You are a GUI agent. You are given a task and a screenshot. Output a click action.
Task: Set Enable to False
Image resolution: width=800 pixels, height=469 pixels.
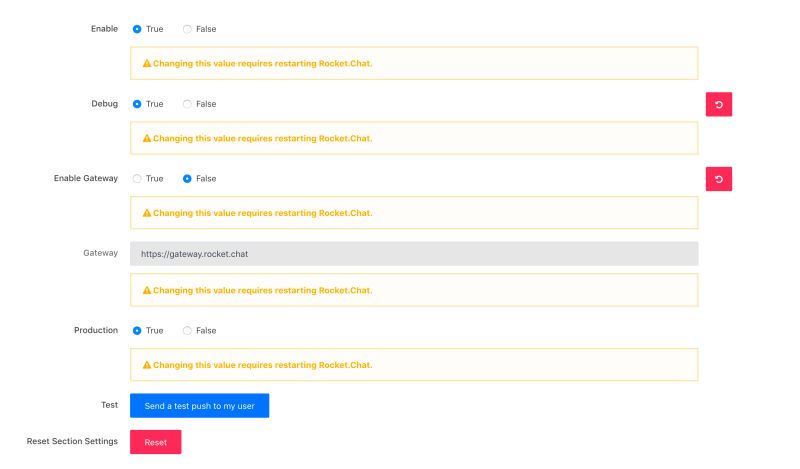(187, 29)
